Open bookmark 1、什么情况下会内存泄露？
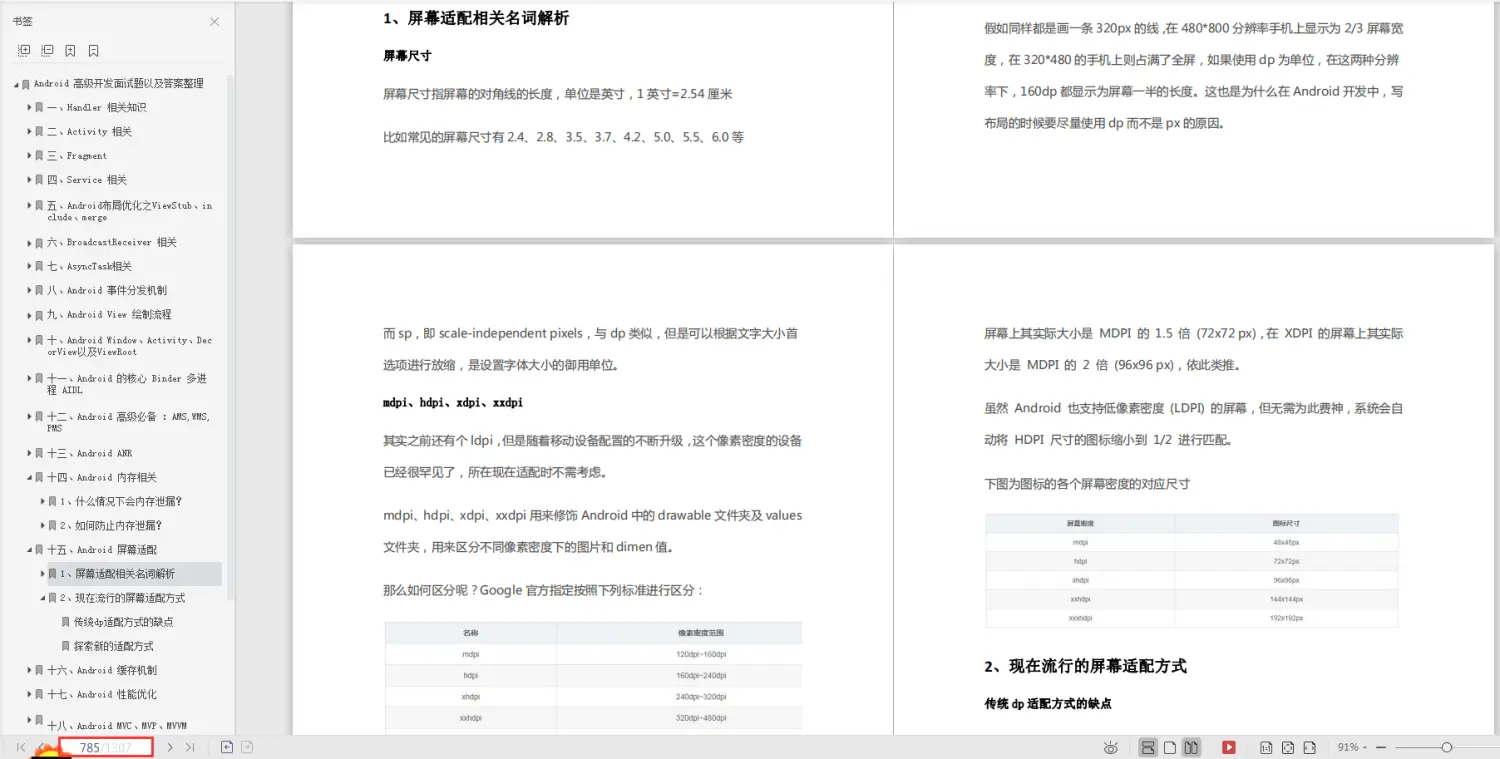The width and height of the screenshot is (1500, 759). (121, 502)
